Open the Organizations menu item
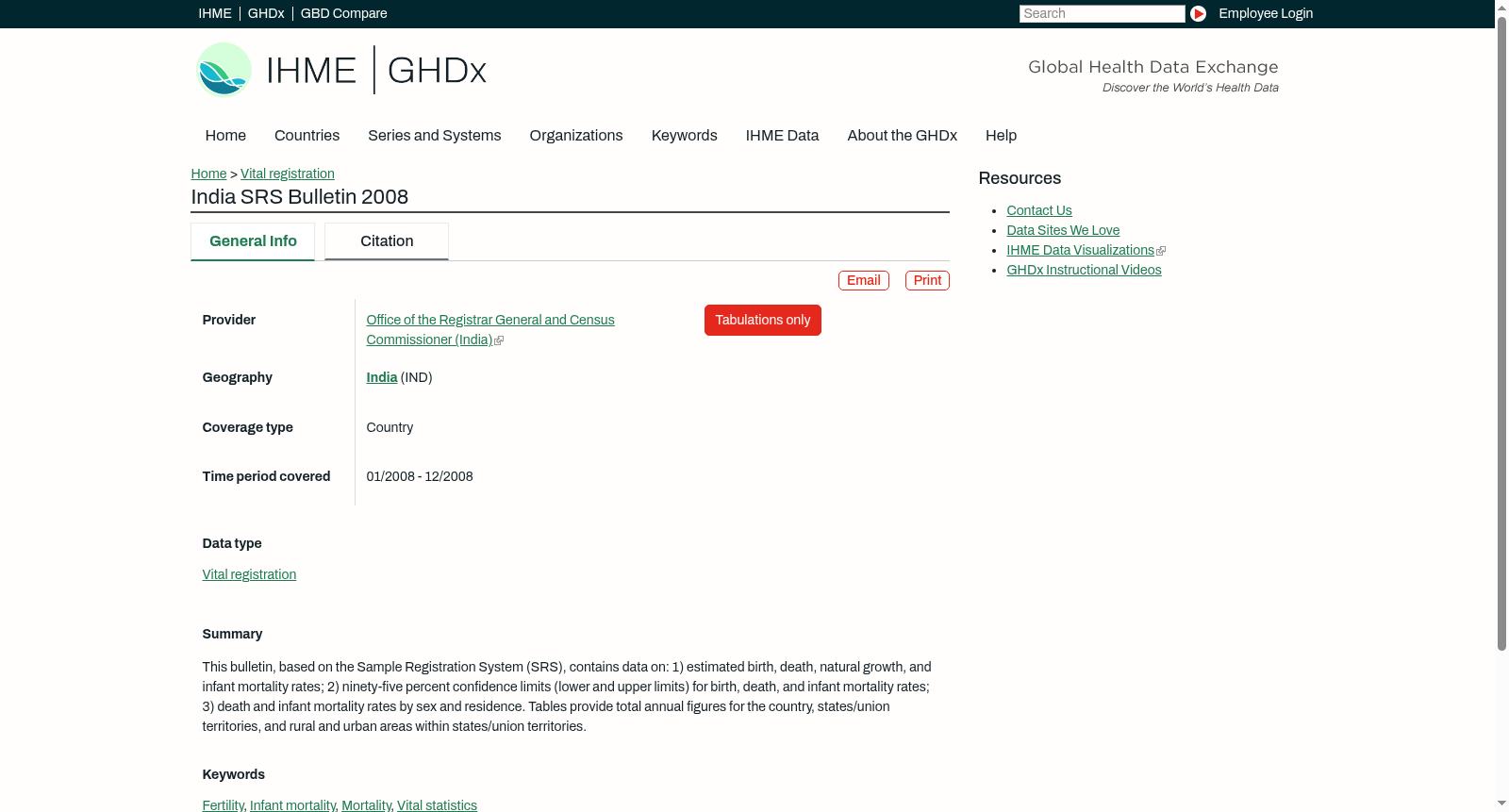 576,136
